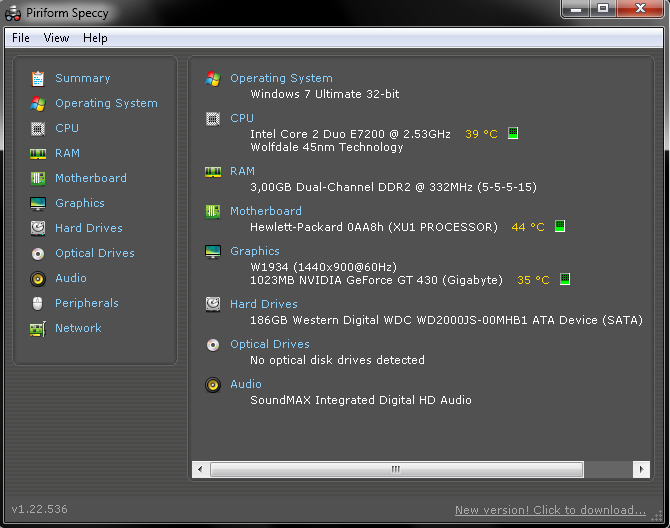The height and width of the screenshot is (528, 670).
Task: Minimize the Speccy window
Action: pos(576,9)
